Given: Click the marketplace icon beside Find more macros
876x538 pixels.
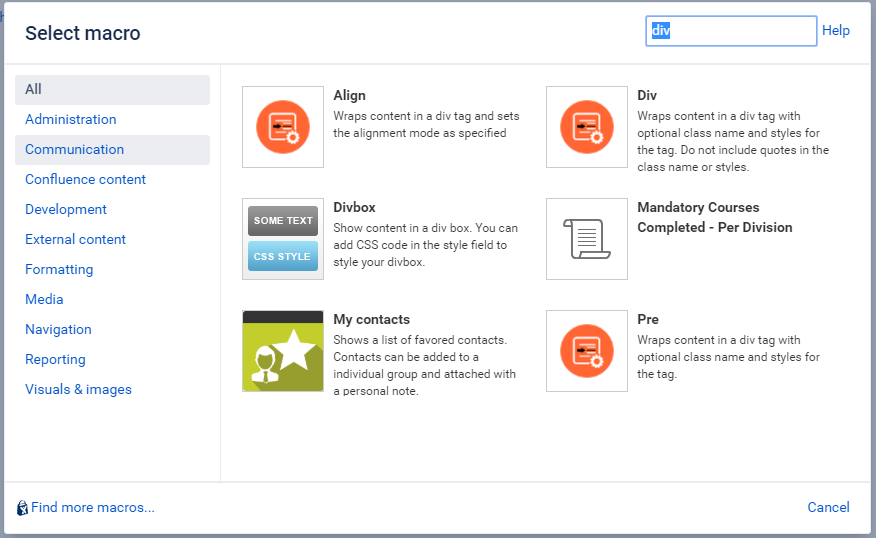Looking at the screenshot, I should click(x=22, y=508).
